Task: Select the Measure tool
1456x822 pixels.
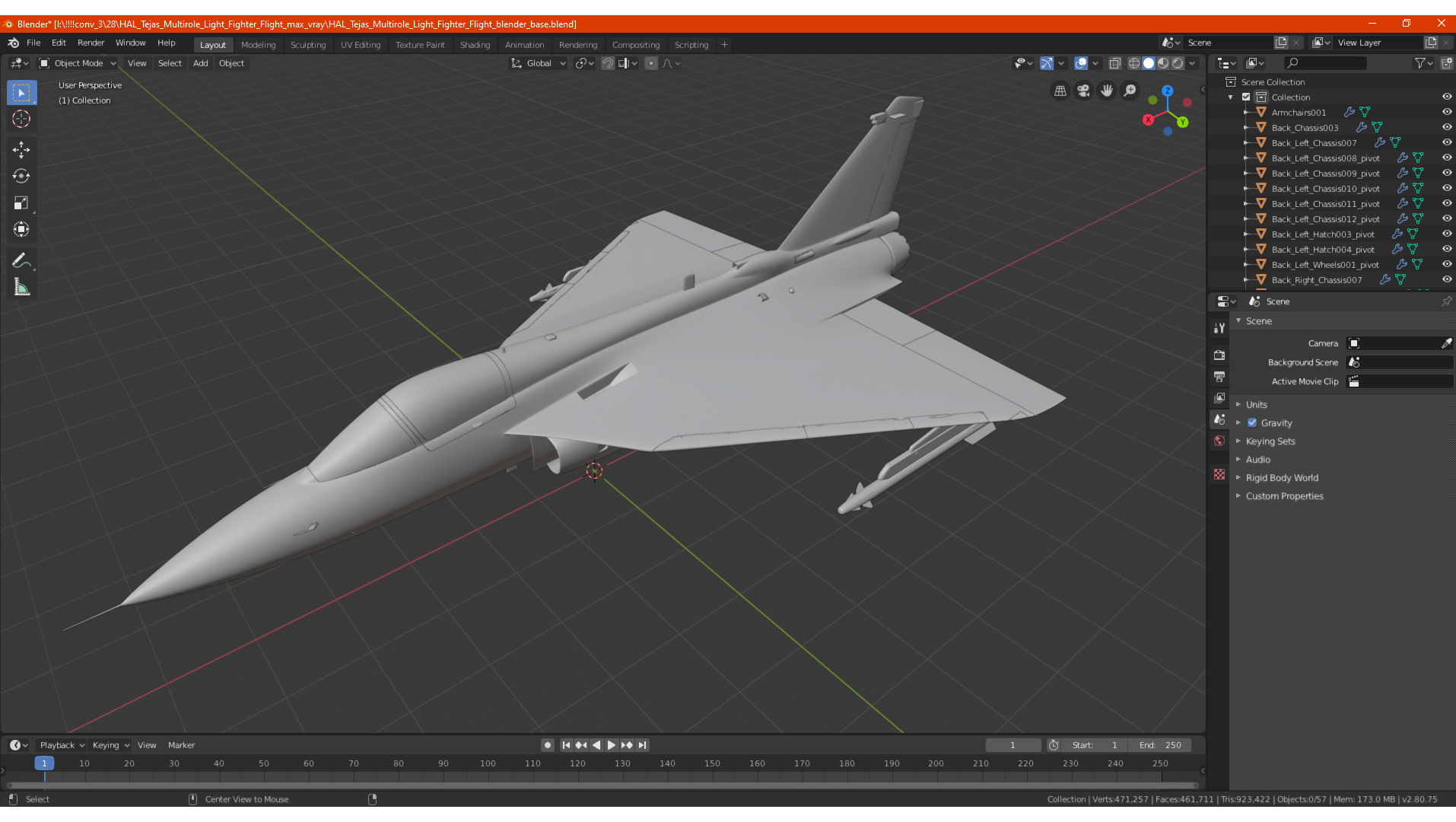Action: click(21, 287)
